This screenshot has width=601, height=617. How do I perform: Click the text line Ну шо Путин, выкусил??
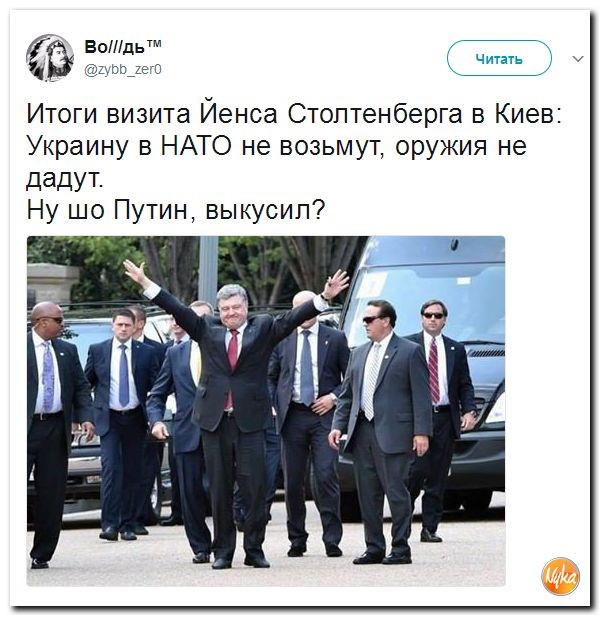(x=176, y=210)
